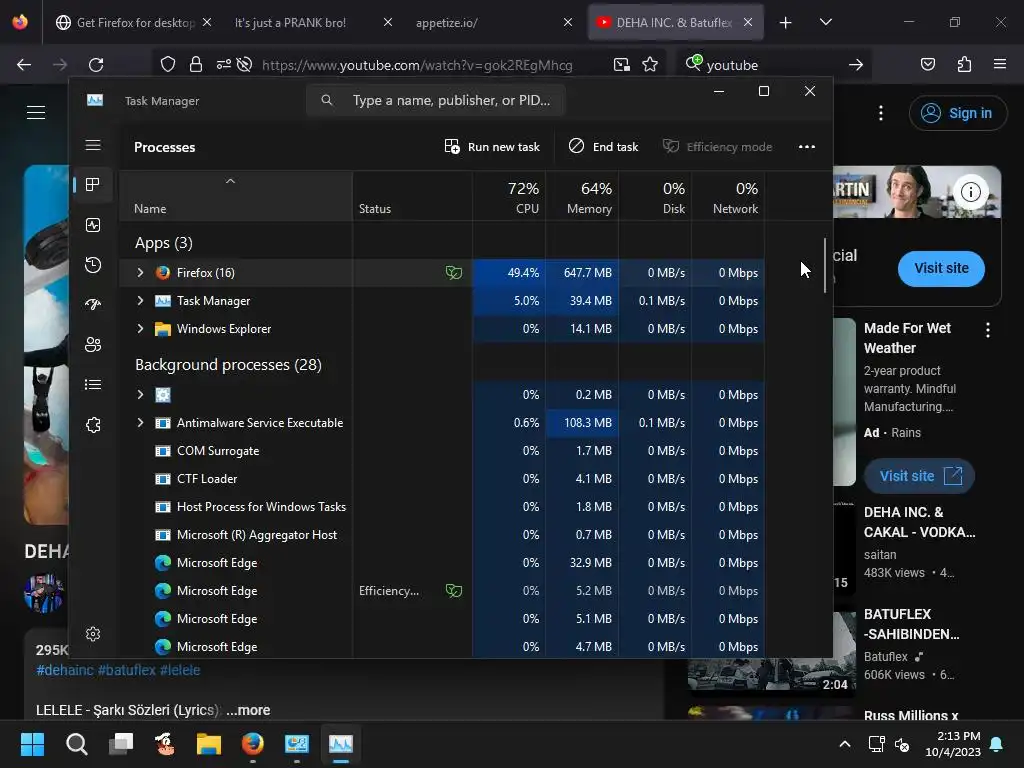Click the Firefox URL address bar
The image size is (1024, 768).
pos(417,65)
